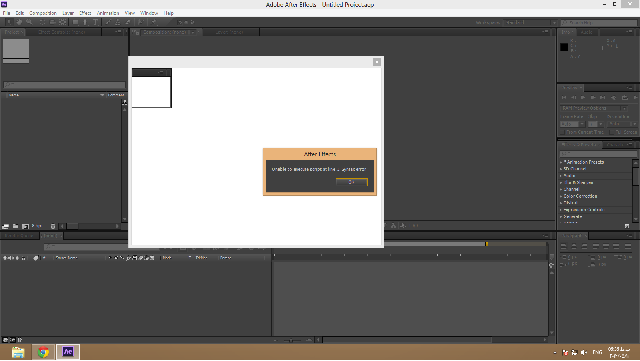The width and height of the screenshot is (640, 361).
Task: Open the Preview panel options menu
Action: coord(629,88)
